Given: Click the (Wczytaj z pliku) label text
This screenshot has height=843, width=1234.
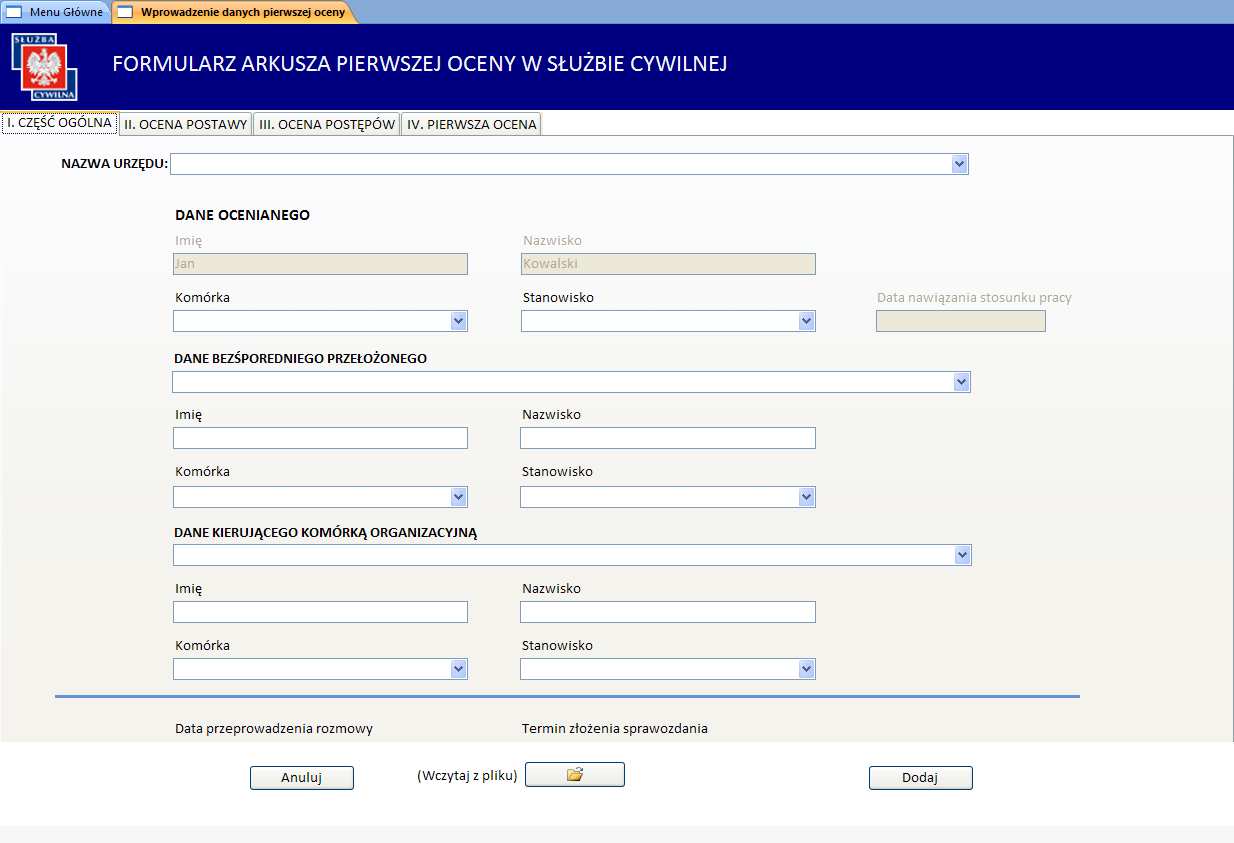Looking at the screenshot, I should click(467, 775).
